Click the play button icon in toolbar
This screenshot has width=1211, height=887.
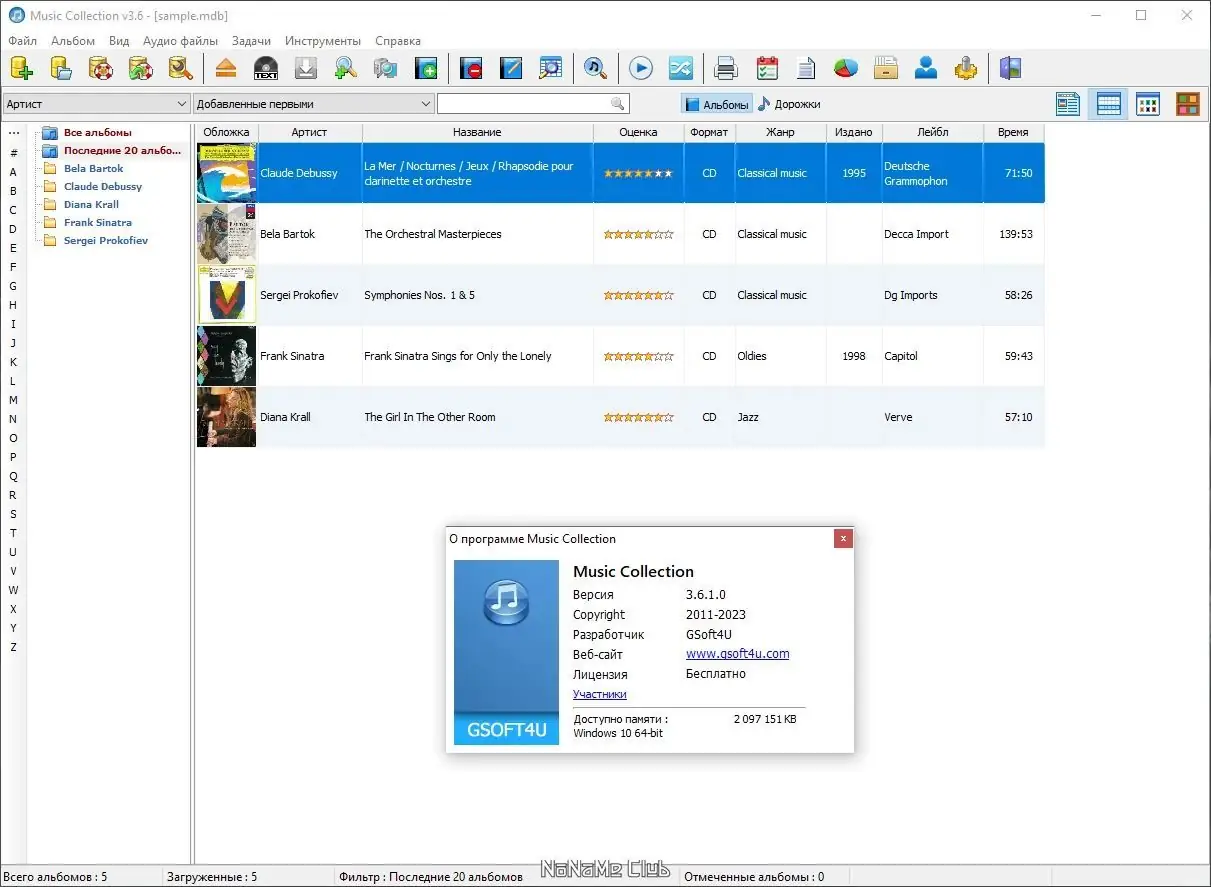coord(641,68)
